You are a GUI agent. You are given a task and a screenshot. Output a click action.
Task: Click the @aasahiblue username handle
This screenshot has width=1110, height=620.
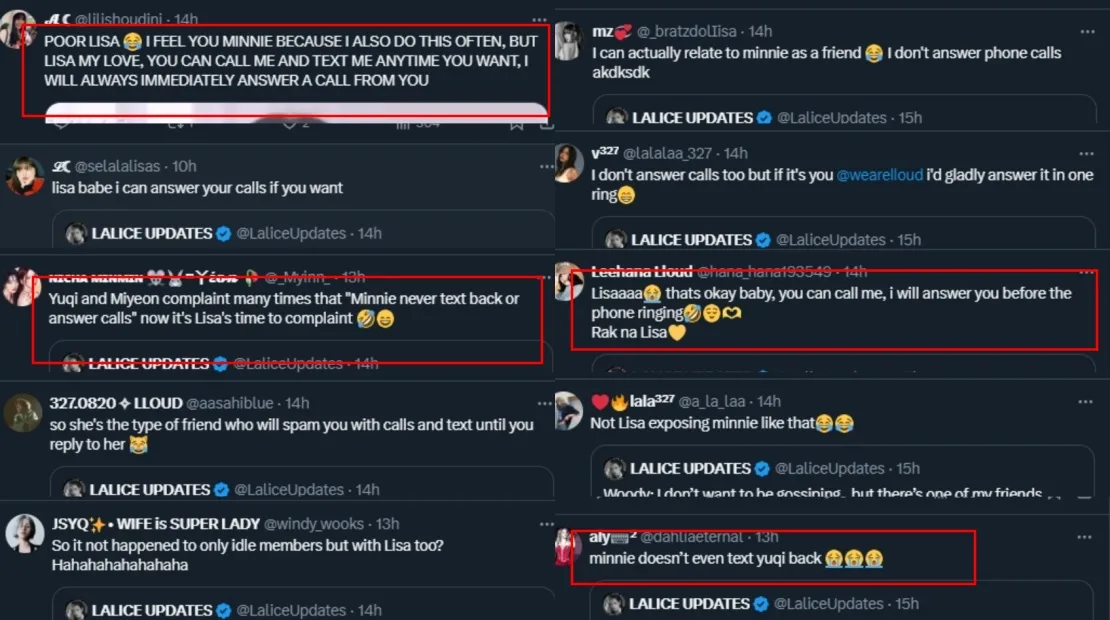point(233,403)
